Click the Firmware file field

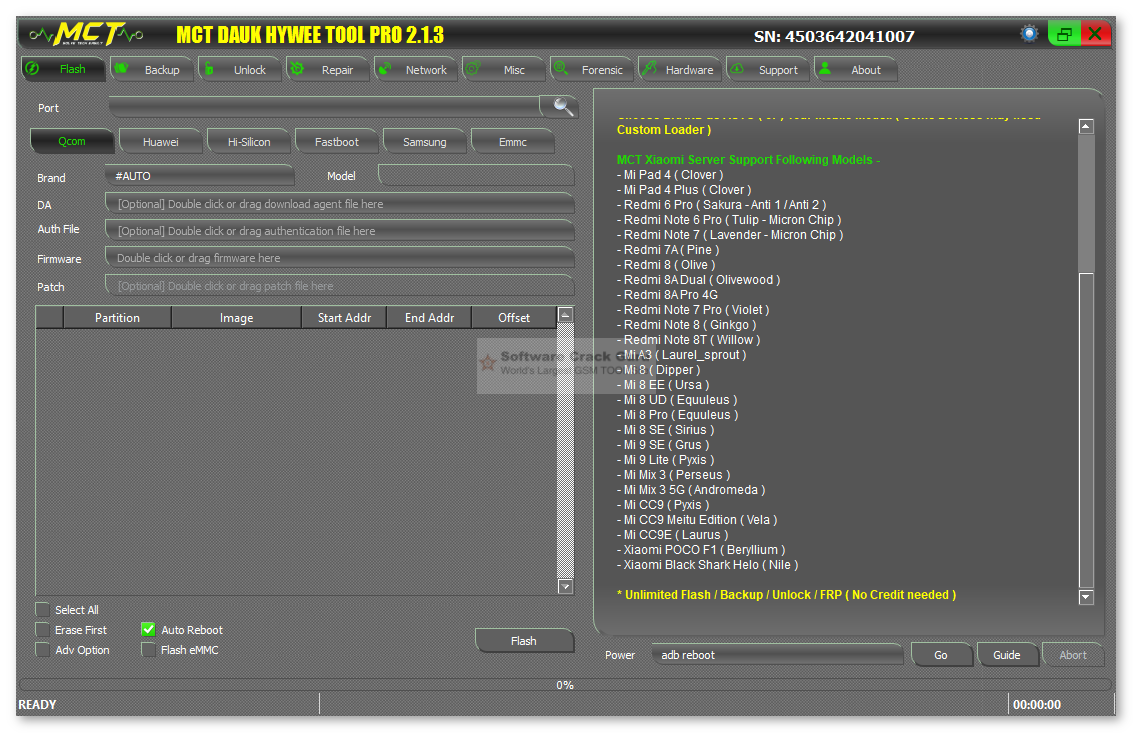point(340,257)
